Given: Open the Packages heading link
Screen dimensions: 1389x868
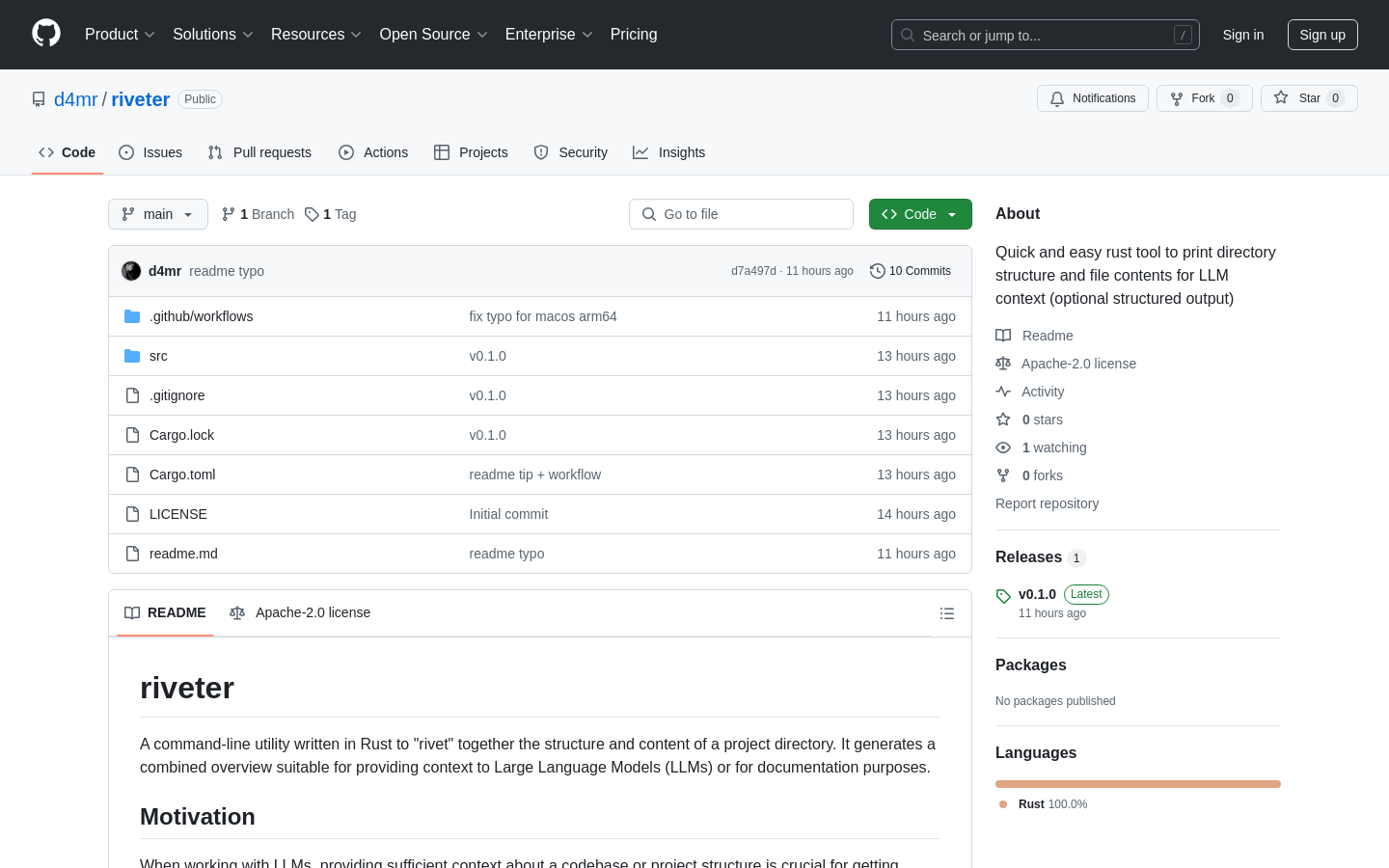Looking at the screenshot, I should [1031, 665].
